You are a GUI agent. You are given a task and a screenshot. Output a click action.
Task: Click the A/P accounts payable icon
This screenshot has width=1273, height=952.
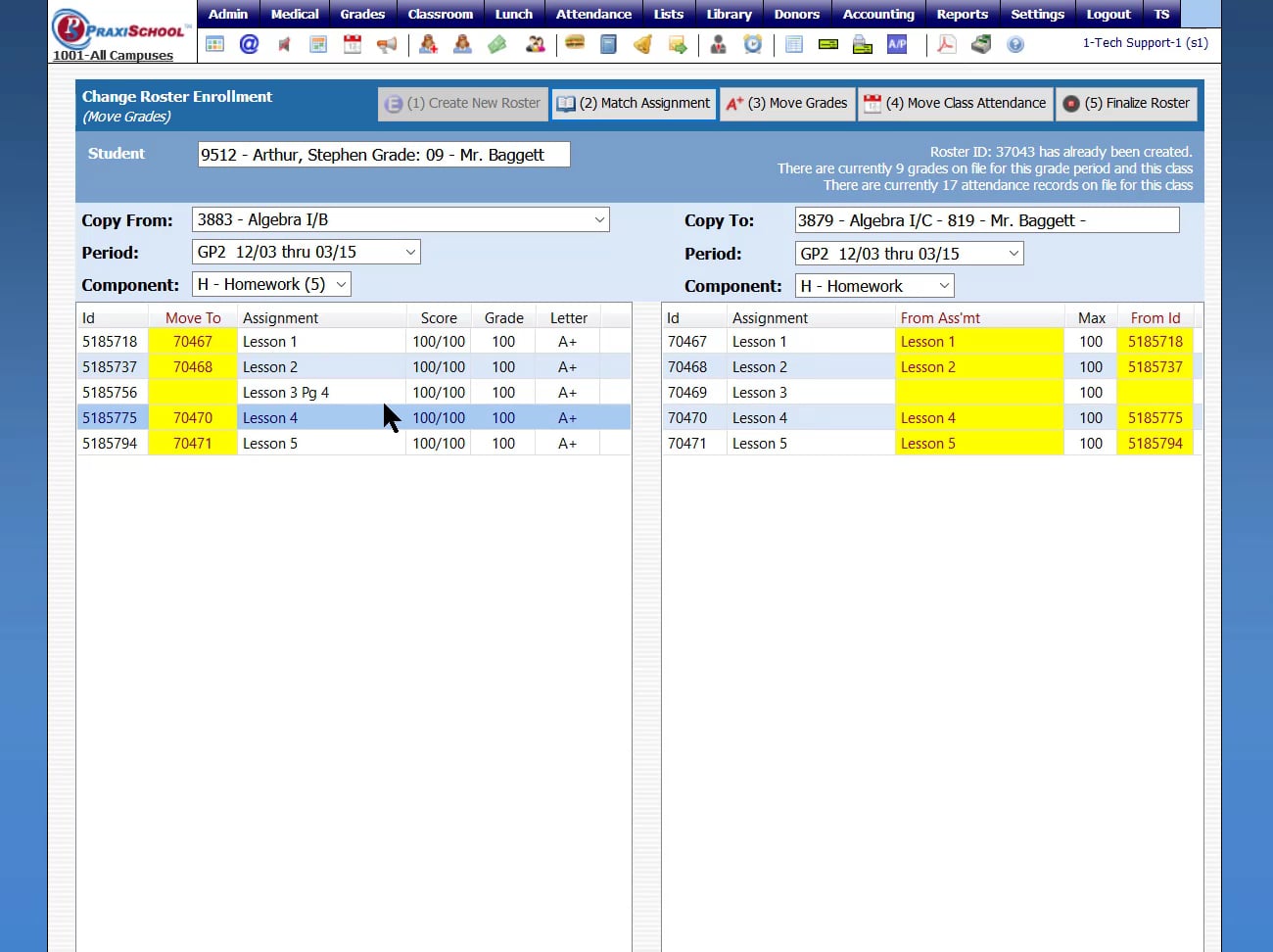pyautogui.click(x=897, y=44)
